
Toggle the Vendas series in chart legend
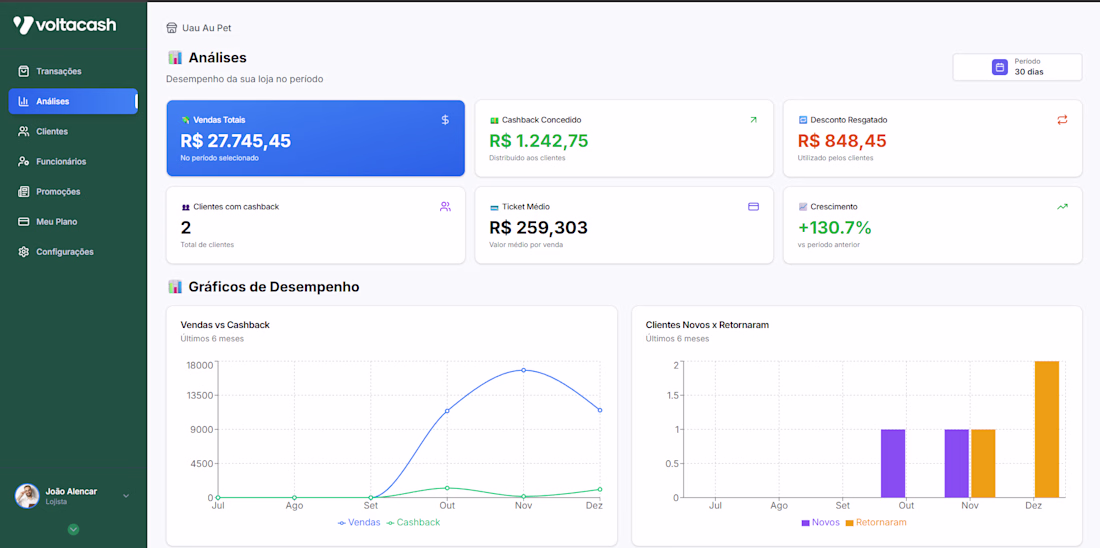[x=359, y=522]
